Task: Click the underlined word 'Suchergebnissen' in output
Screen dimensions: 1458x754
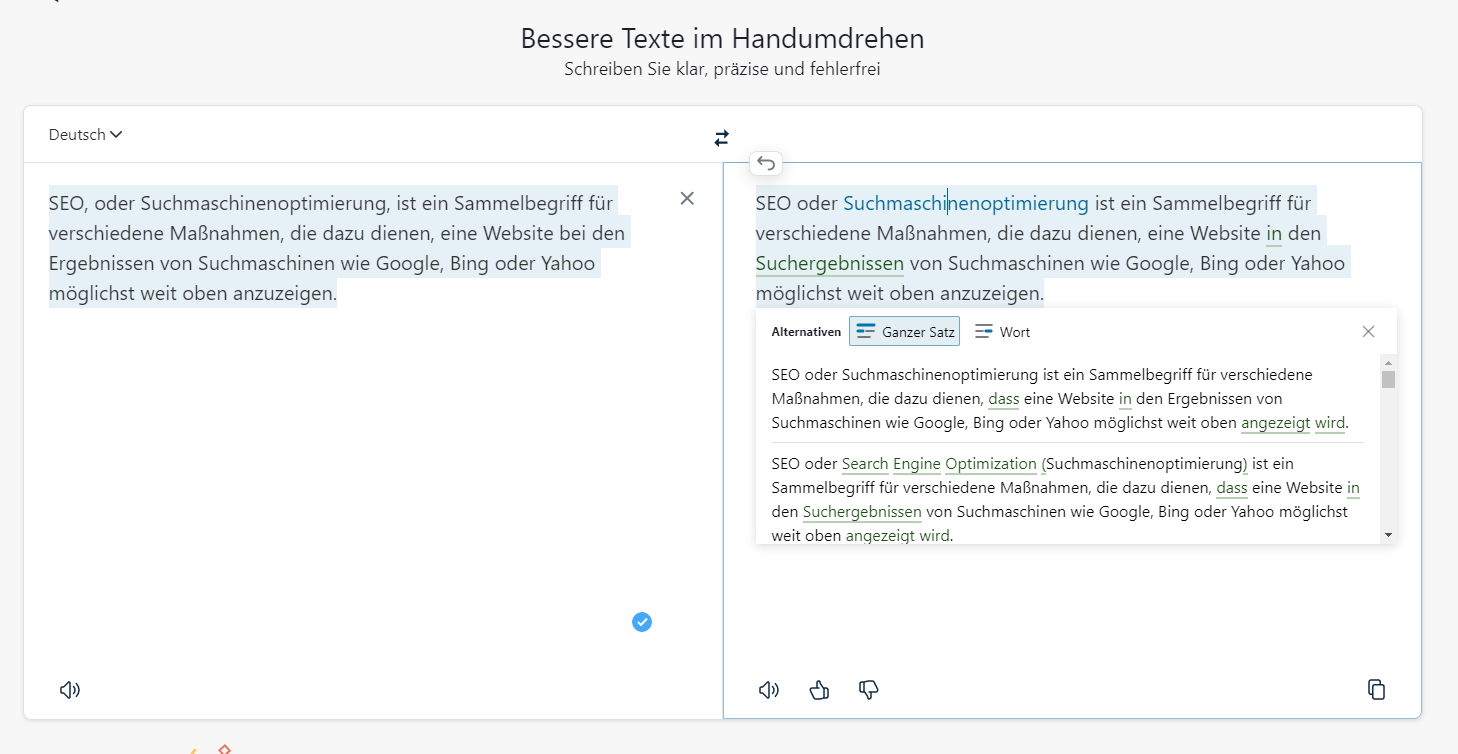Action: point(829,264)
